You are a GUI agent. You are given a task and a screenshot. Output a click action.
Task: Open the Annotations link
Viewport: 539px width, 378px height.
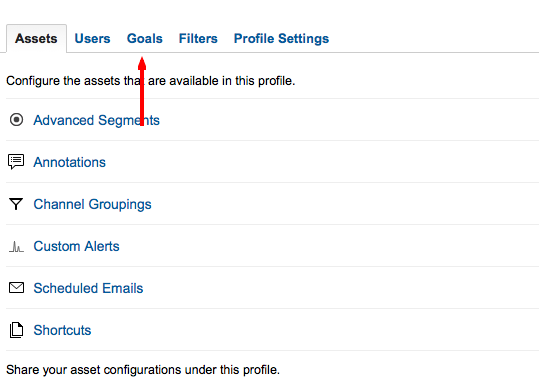69,162
